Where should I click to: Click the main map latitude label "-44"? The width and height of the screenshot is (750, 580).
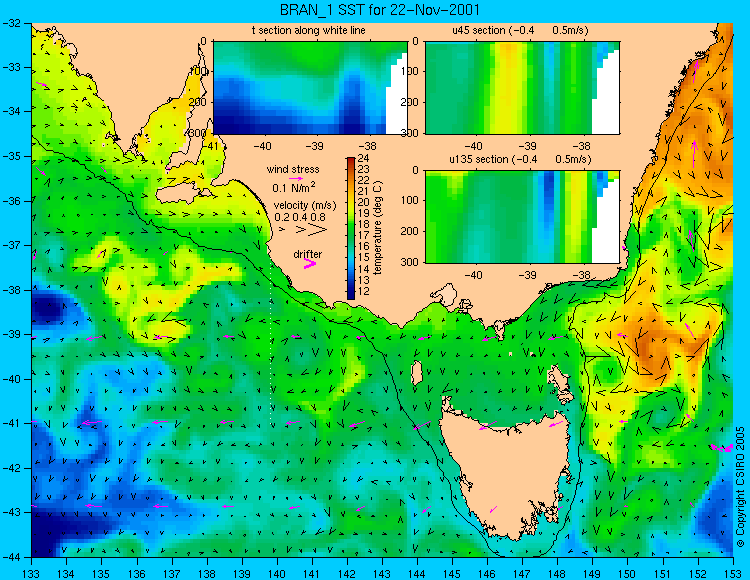(13, 557)
